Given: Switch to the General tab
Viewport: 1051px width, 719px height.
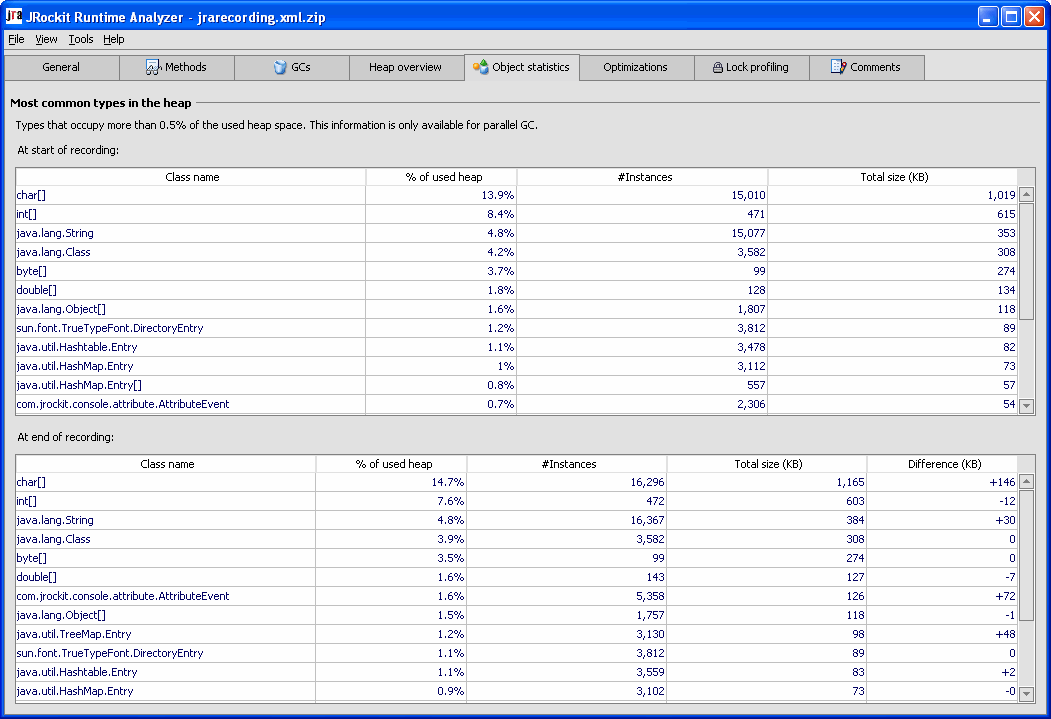Looking at the screenshot, I should [x=61, y=67].
